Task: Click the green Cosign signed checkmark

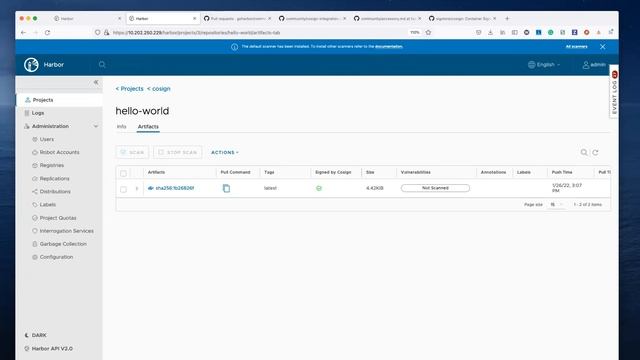Action: click(x=319, y=188)
